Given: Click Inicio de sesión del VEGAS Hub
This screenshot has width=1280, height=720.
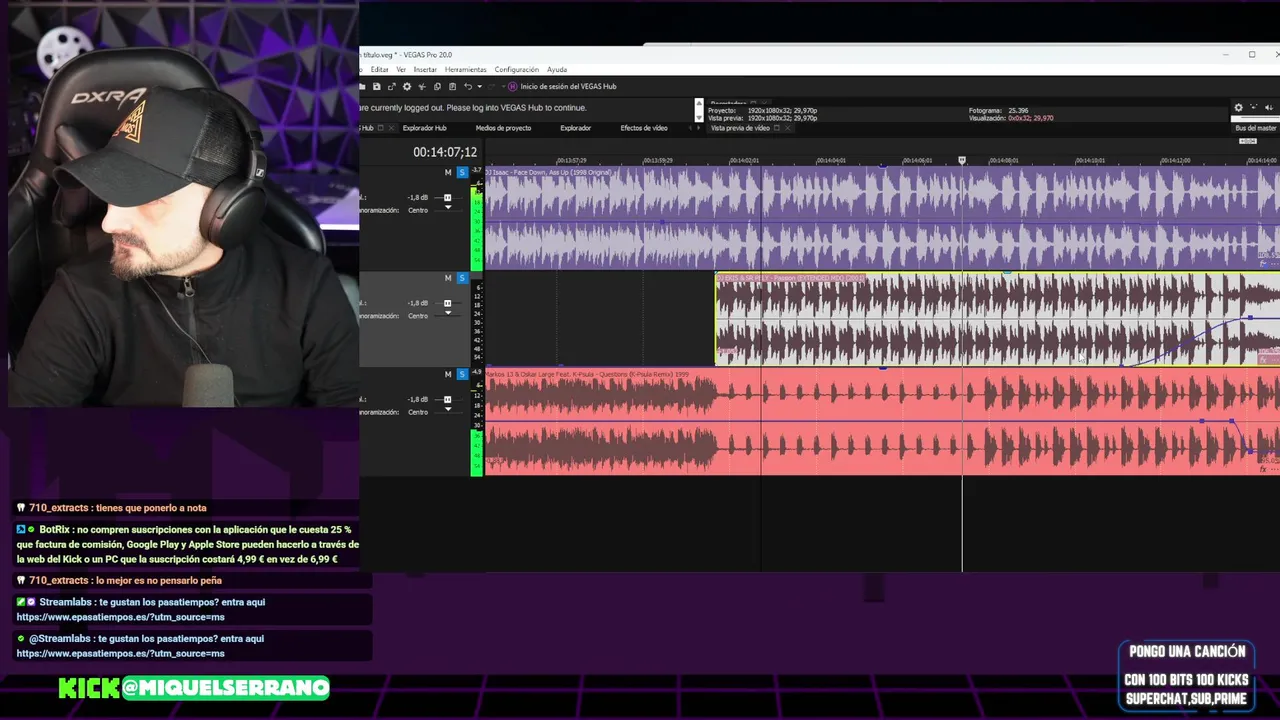Looking at the screenshot, I should pos(569,87).
